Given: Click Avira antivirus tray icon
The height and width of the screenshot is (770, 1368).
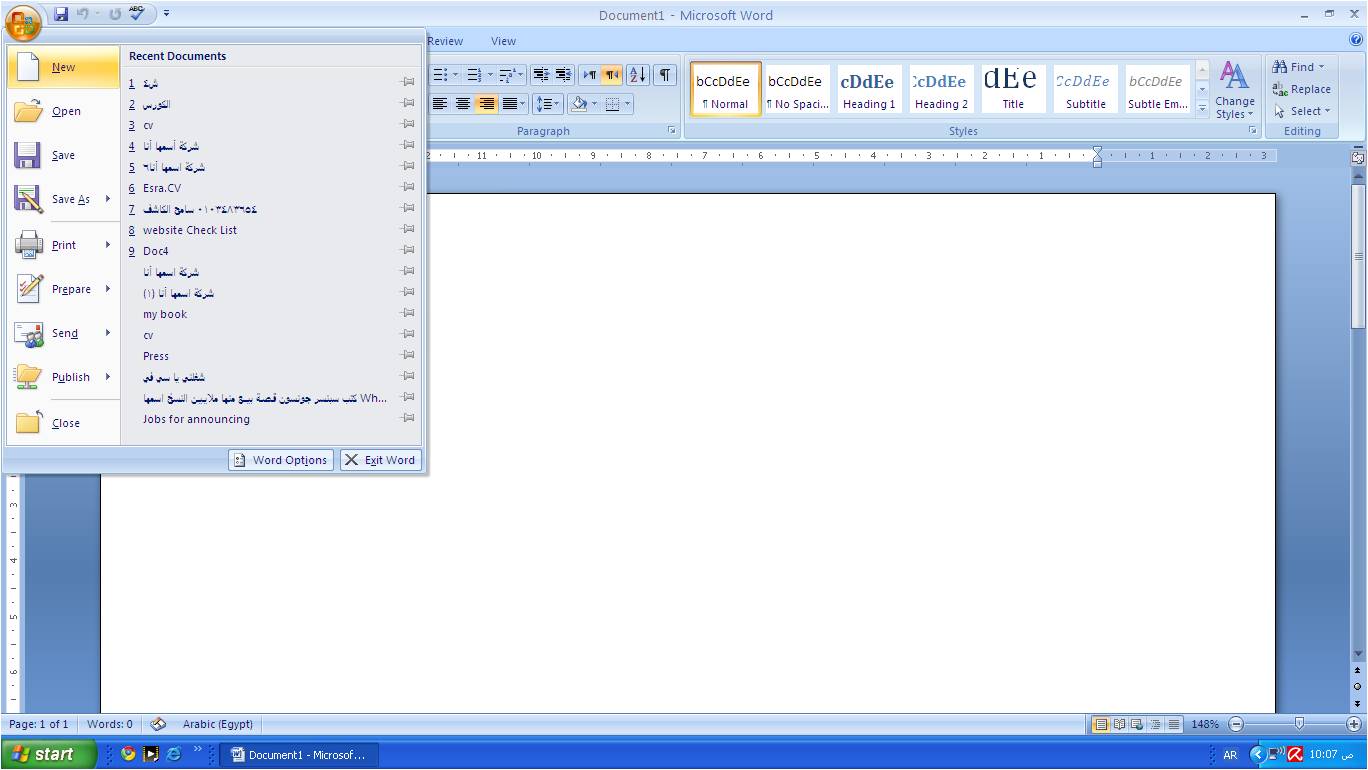Looking at the screenshot, I should click(x=1295, y=755).
